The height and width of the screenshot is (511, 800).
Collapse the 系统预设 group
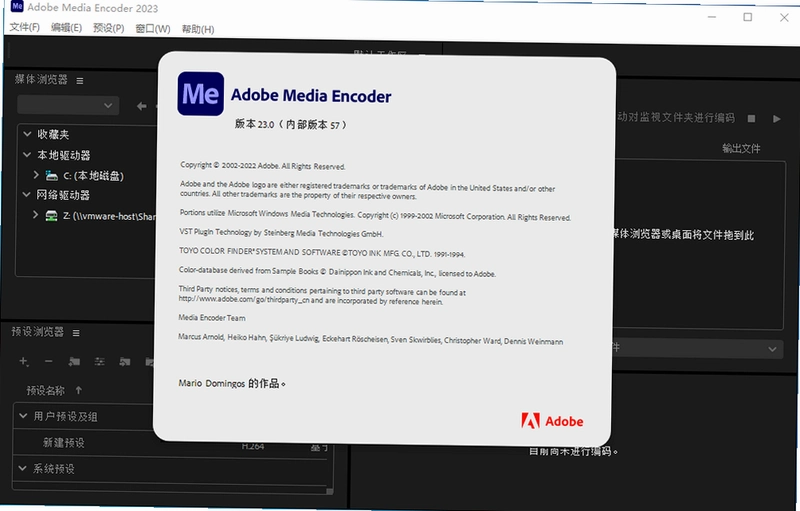[x=22, y=468]
